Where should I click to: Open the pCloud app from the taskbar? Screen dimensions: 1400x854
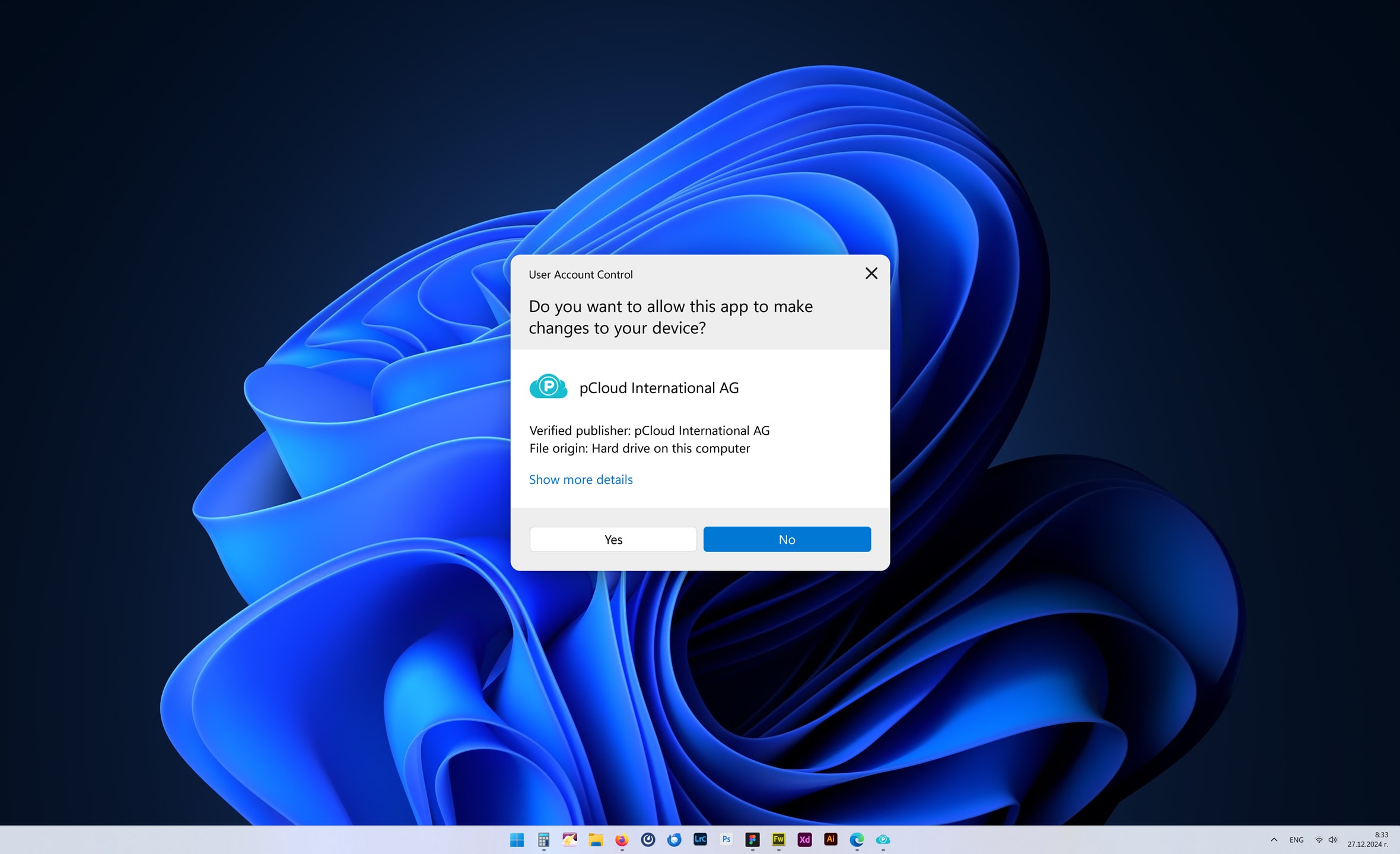click(883, 840)
